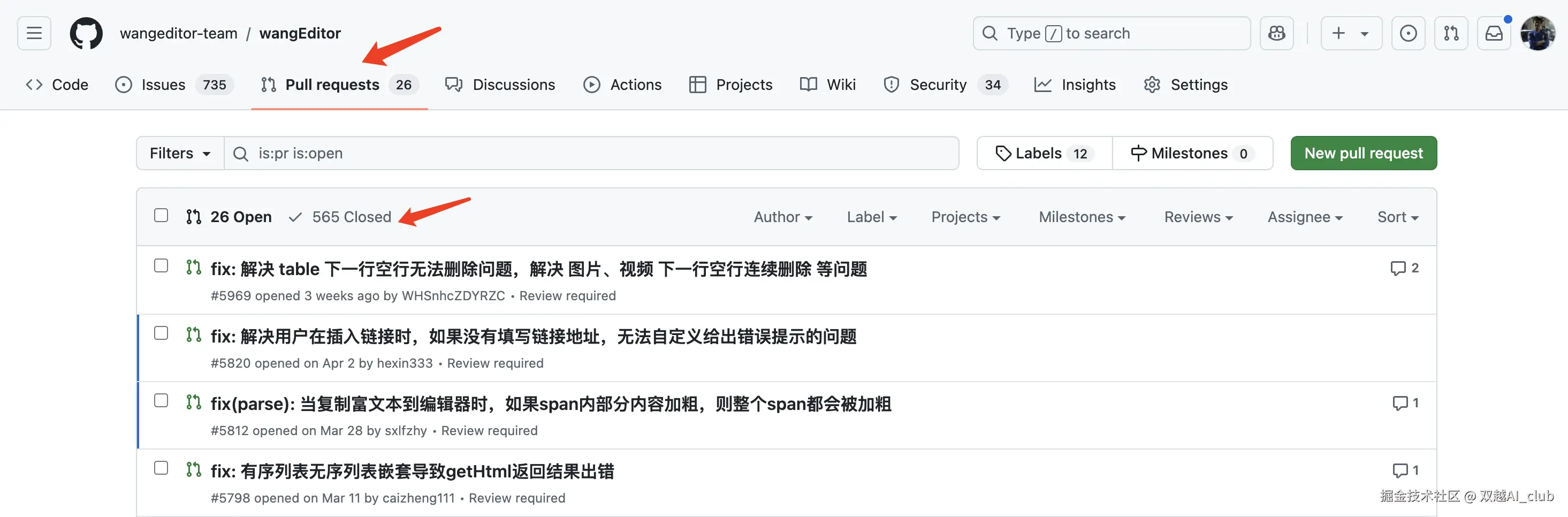
Task: Open the Projects filter dropdown
Action: (965, 217)
